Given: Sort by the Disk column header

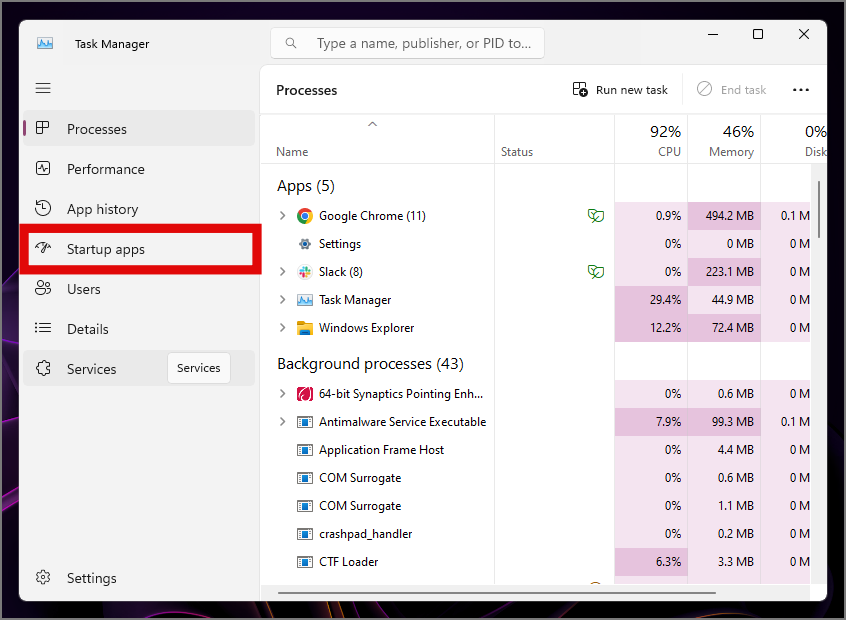Looking at the screenshot, I should pyautogui.click(x=794, y=139).
